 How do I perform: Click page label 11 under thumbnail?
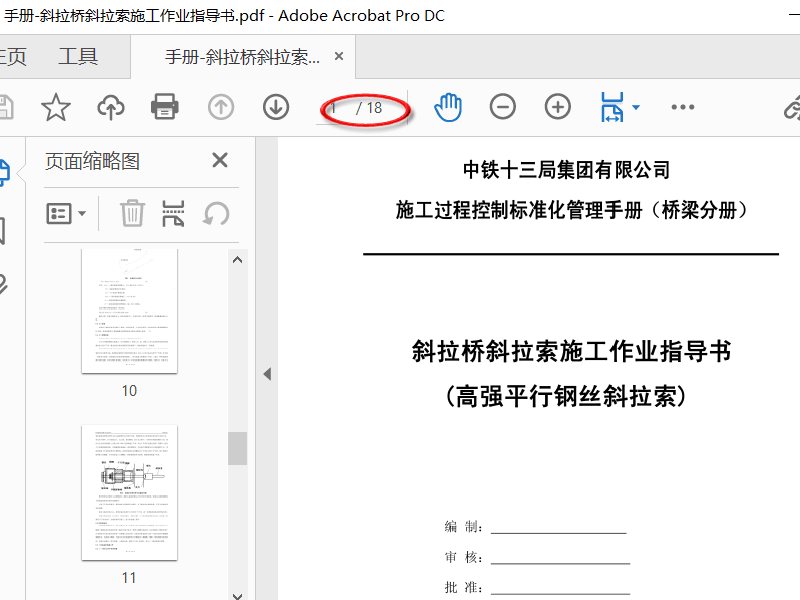130,578
